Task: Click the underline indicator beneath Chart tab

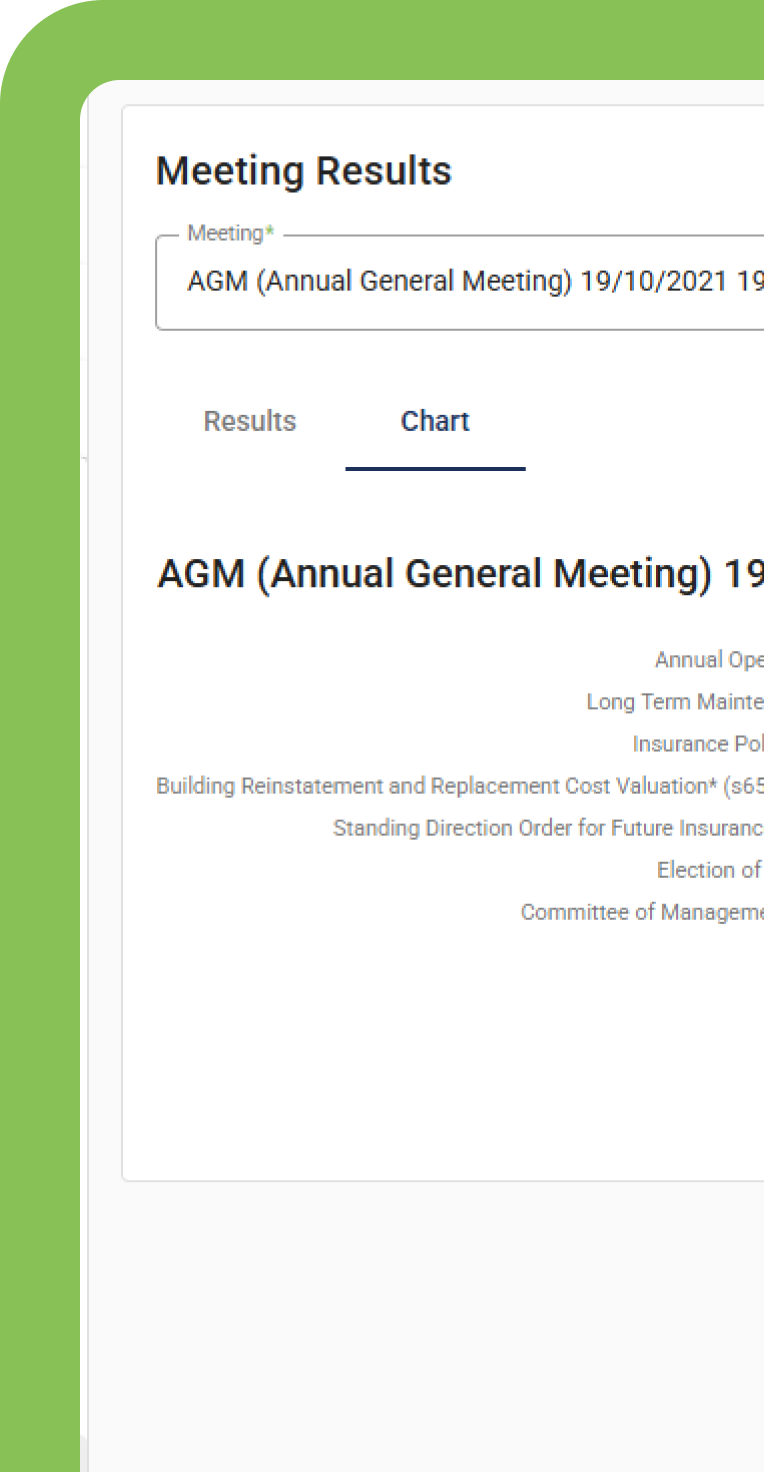Action: [435, 468]
